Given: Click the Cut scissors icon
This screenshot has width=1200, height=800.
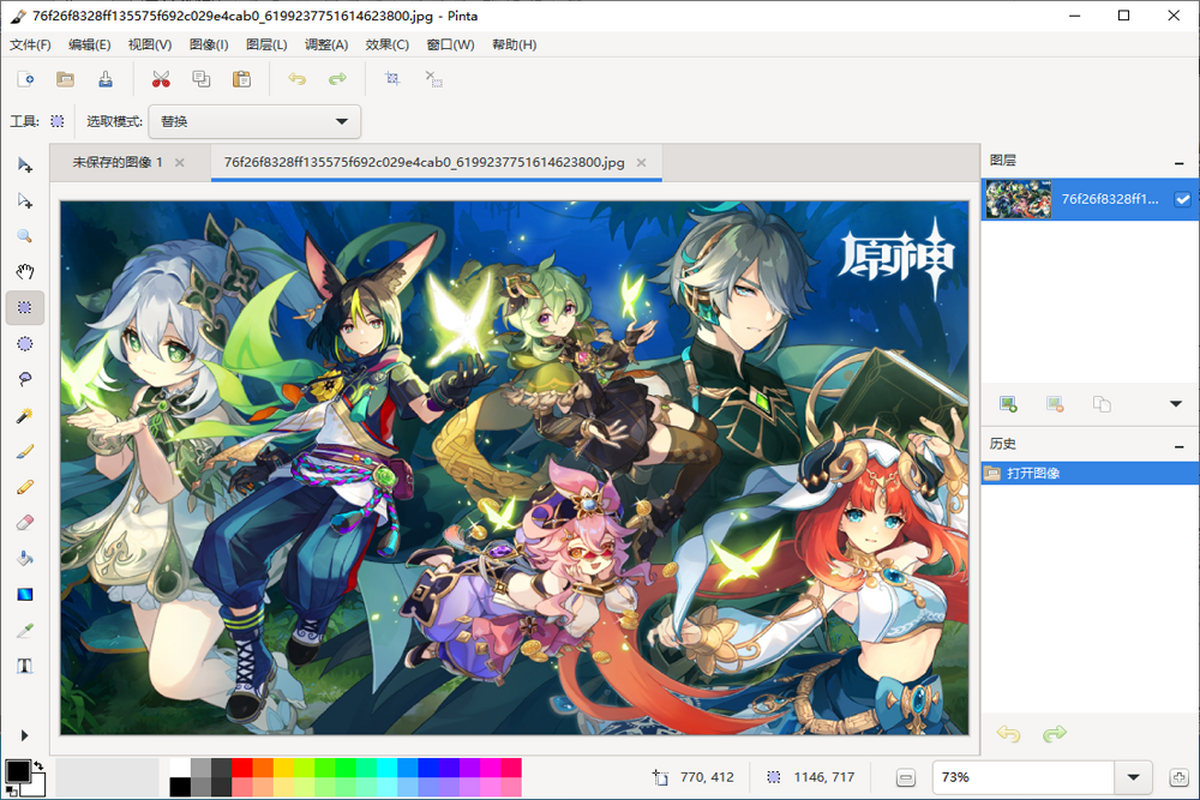Looking at the screenshot, I should (160, 79).
